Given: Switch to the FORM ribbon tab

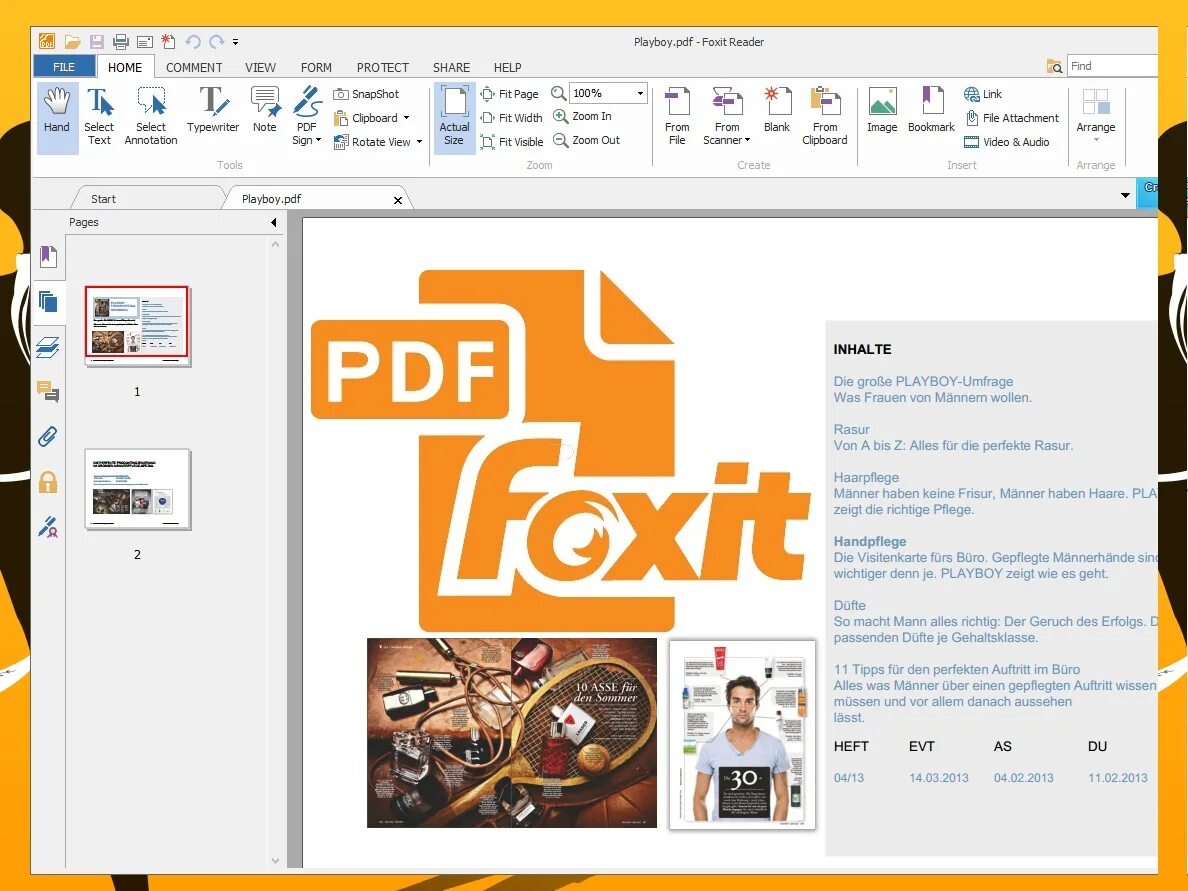Looking at the screenshot, I should [316, 67].
